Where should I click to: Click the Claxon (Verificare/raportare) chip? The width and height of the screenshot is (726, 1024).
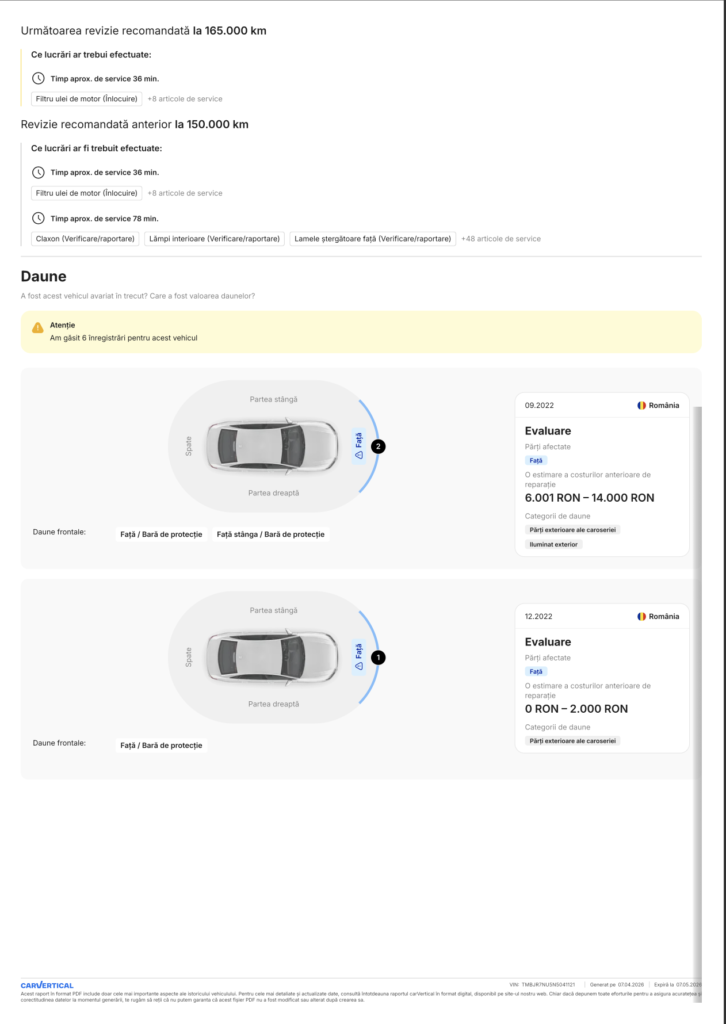(x=85, y=238)
